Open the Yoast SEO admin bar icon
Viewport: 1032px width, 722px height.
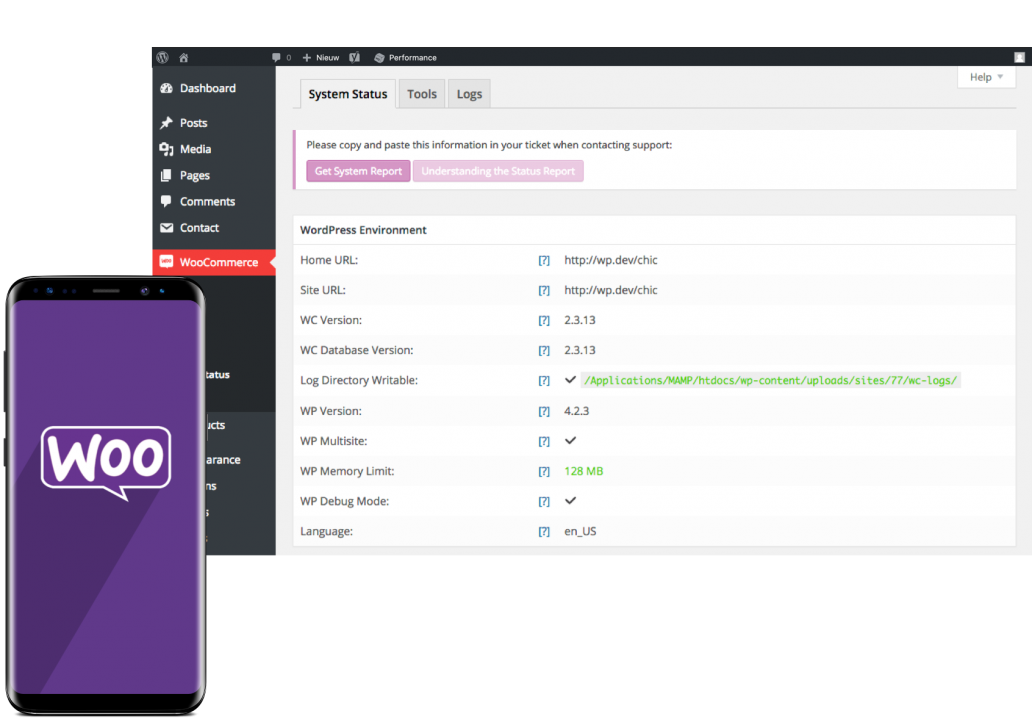(354, 57)
